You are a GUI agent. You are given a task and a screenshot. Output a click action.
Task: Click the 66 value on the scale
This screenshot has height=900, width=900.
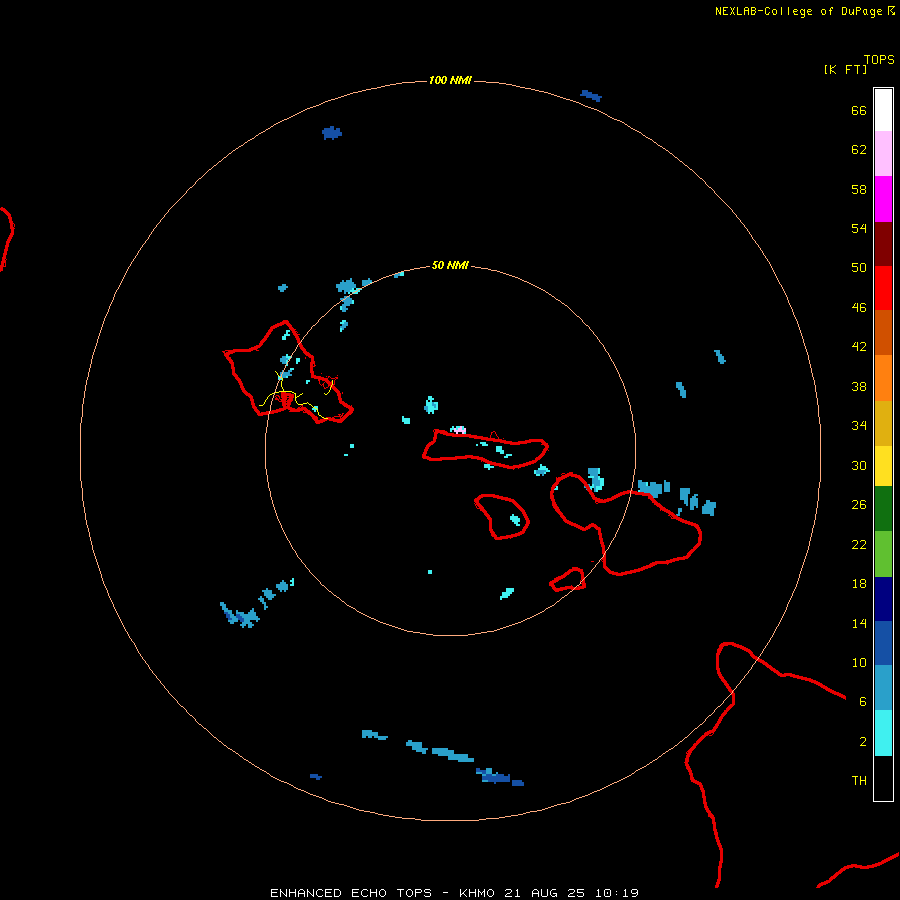tap(859, 111)
